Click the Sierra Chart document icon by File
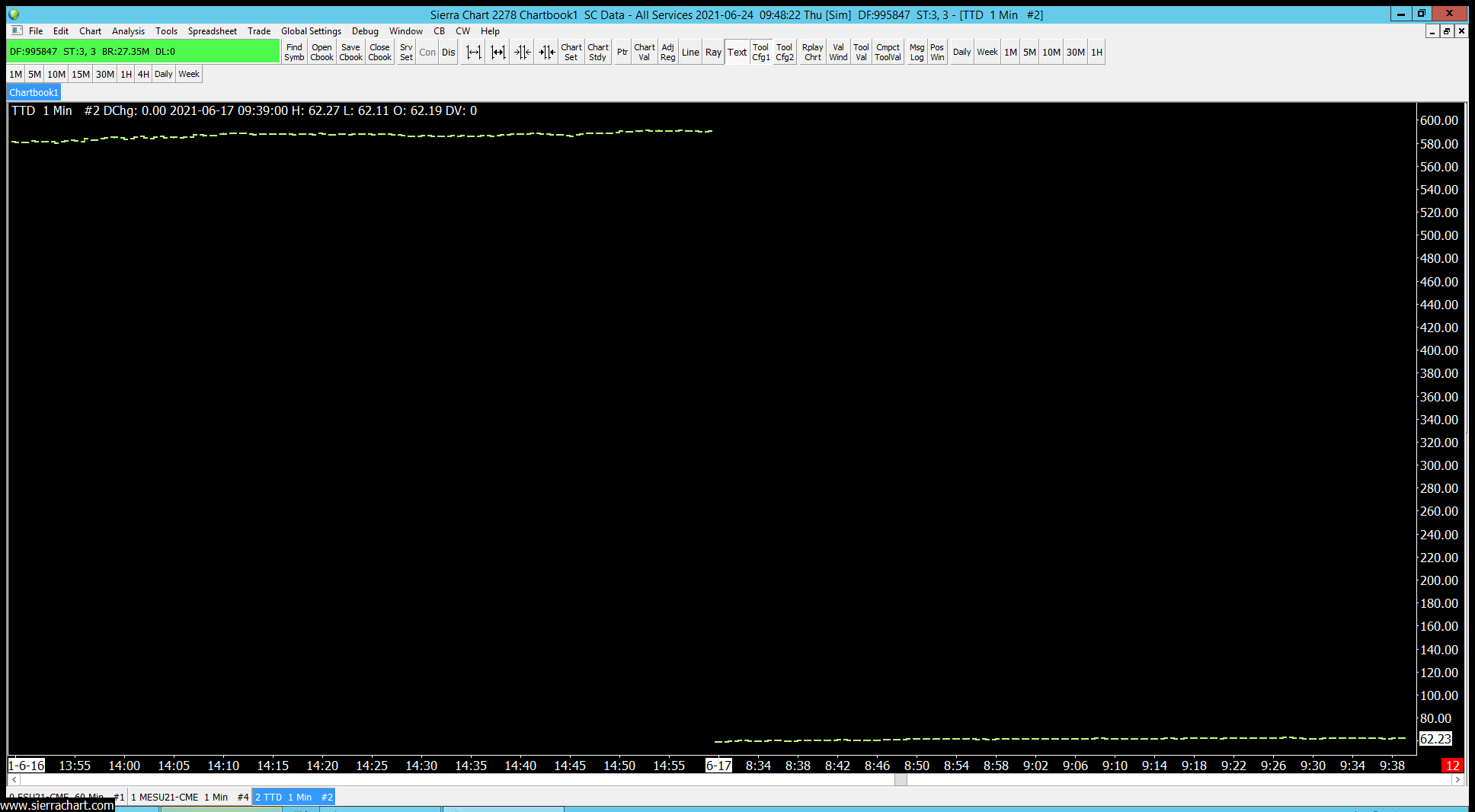 (x=17, y=30)
